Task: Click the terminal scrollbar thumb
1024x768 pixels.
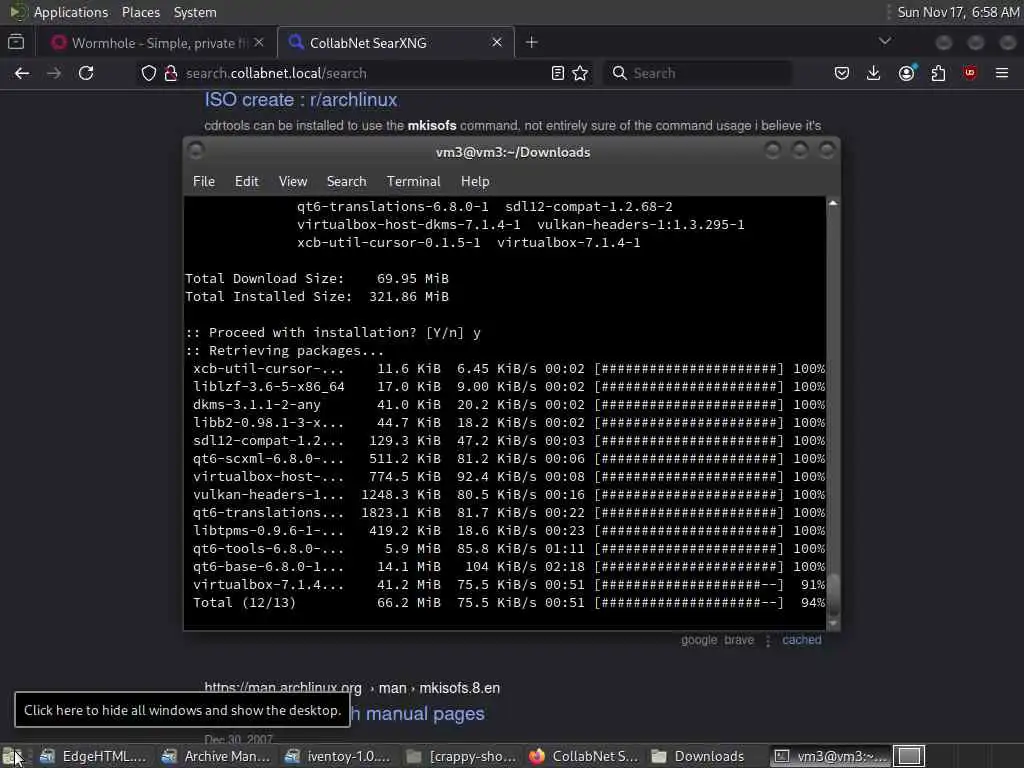Action: coord(833,595)
